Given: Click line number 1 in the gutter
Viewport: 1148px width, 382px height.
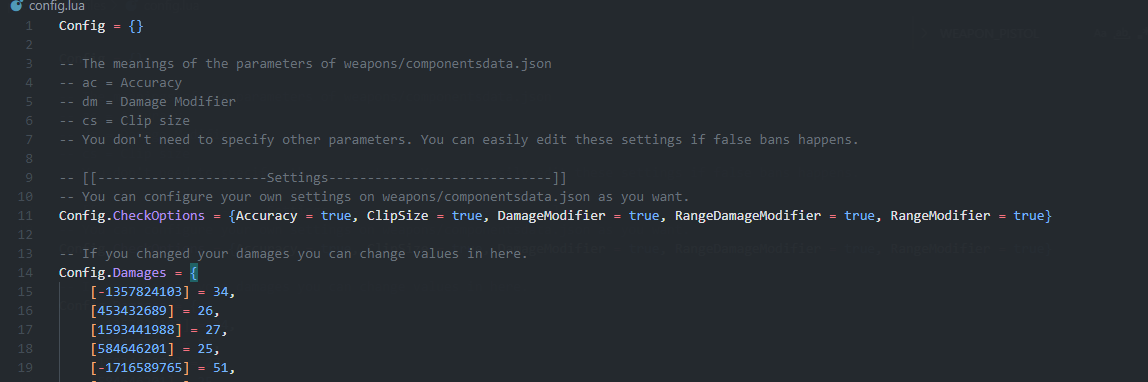Looking at the screenshot, I should [x=29, y=26].
